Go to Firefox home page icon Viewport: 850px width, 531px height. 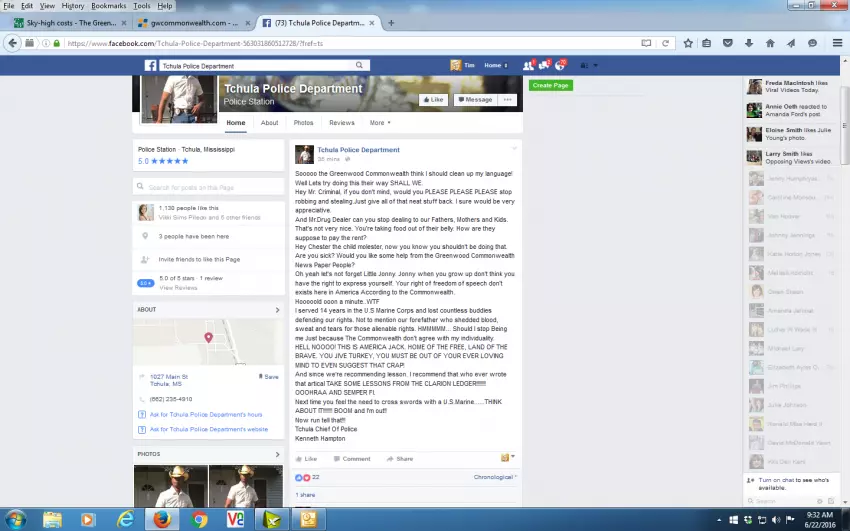coord(770,43)
